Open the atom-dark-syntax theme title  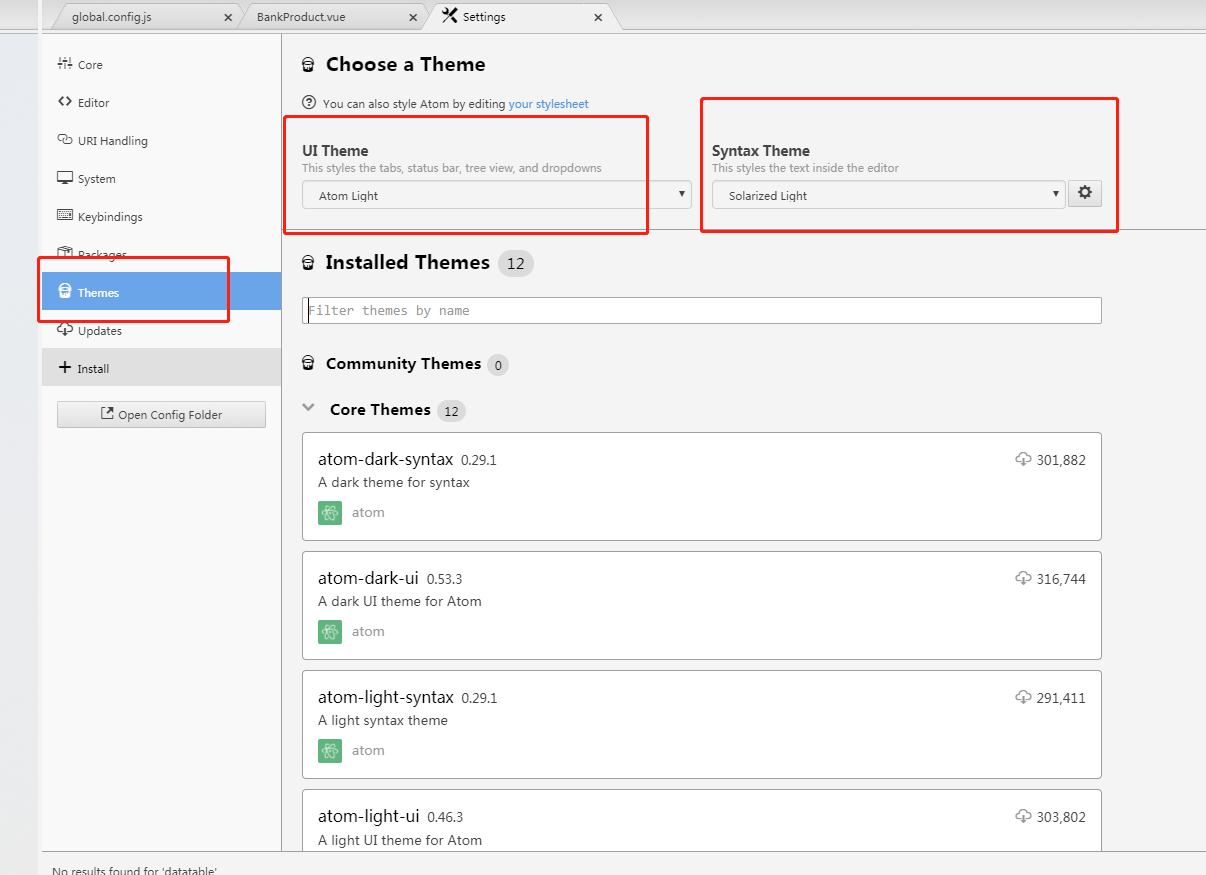point(386,459)
